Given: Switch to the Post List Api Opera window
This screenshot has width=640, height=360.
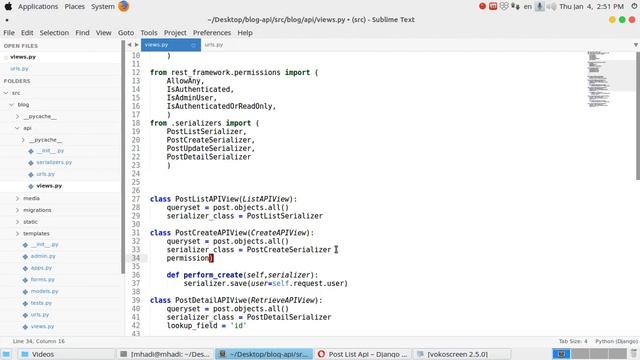Looking at the screenshot, I should (x=362, y=354).
